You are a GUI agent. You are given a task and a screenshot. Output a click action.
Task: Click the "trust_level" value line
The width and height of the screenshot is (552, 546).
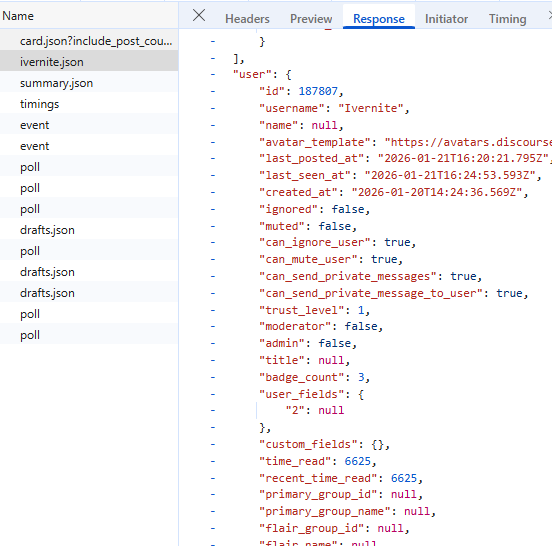click(x=314, y=310)
